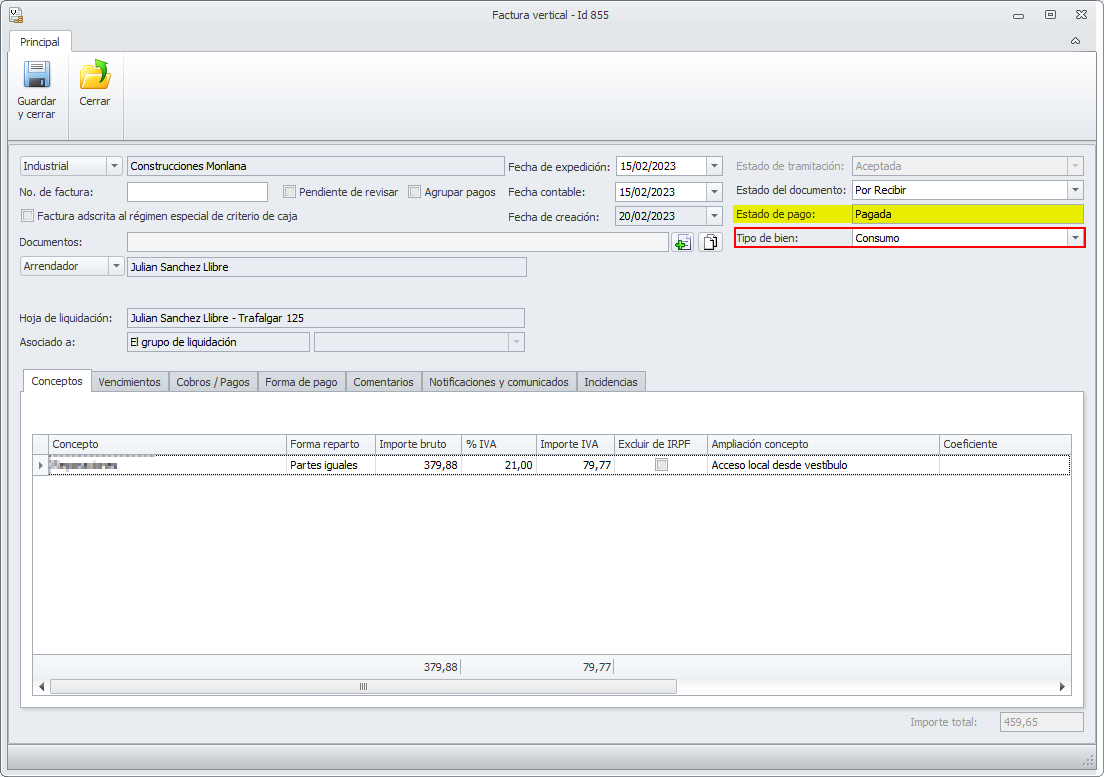Switch to the Cobros / Pagos tab
The height and width of the screenshot is (777, 1104).
click(213, 381)
